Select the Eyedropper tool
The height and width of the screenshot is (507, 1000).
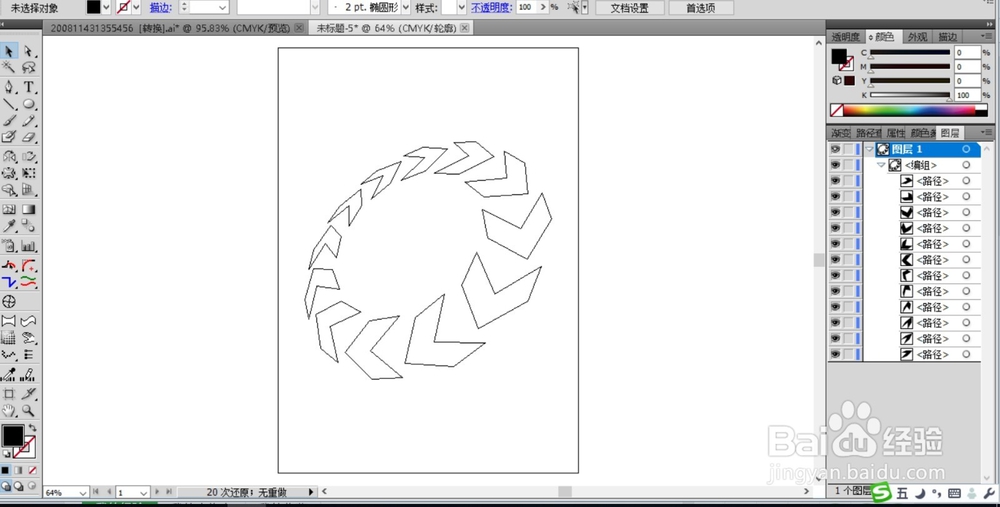[9, 226]
